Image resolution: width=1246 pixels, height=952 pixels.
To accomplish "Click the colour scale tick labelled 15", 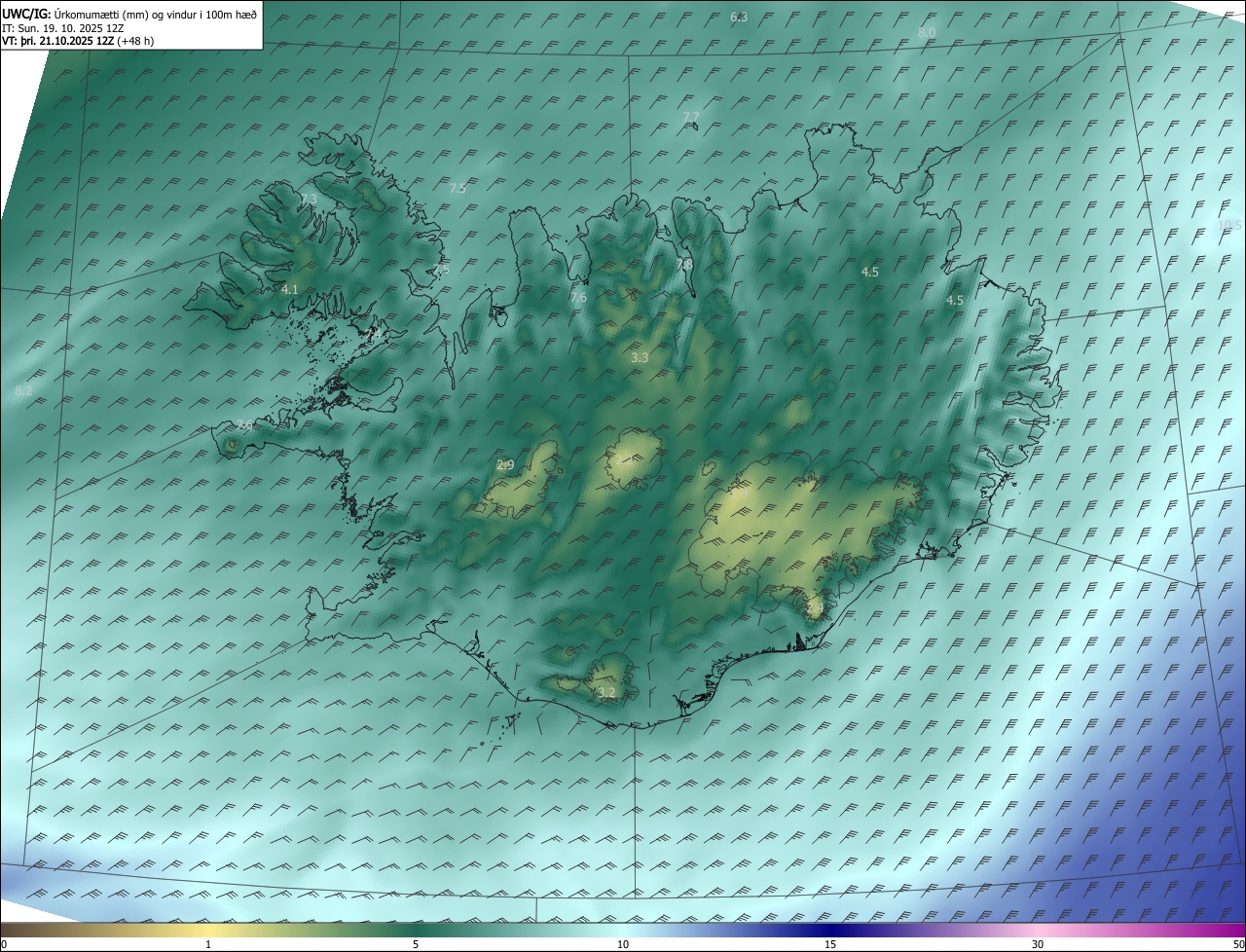I will [830, 944].
